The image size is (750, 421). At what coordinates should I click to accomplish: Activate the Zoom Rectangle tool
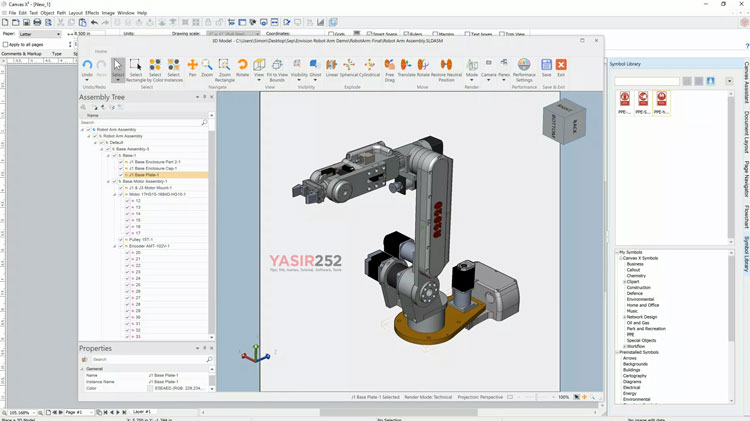[x=224, y=67]
